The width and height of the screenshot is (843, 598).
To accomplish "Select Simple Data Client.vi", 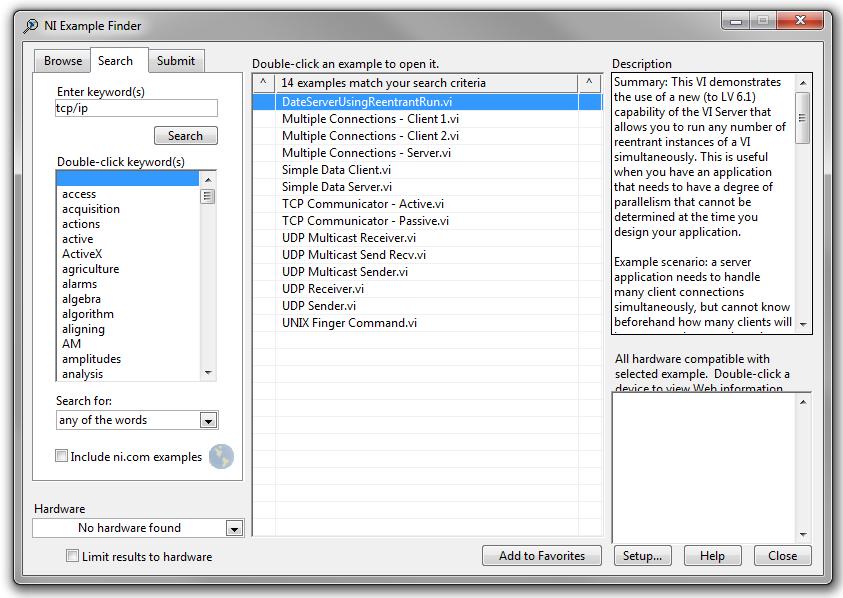I will (x=427, y=170).
